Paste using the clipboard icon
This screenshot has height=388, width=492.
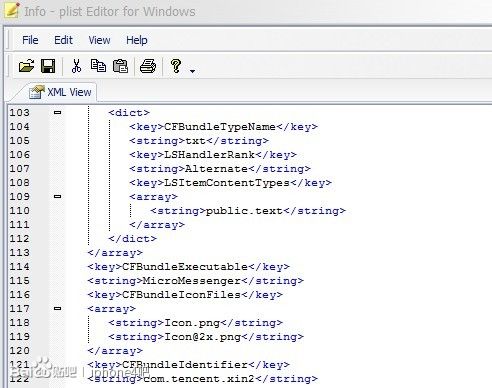pyautogui.click(x=120, y=66)
